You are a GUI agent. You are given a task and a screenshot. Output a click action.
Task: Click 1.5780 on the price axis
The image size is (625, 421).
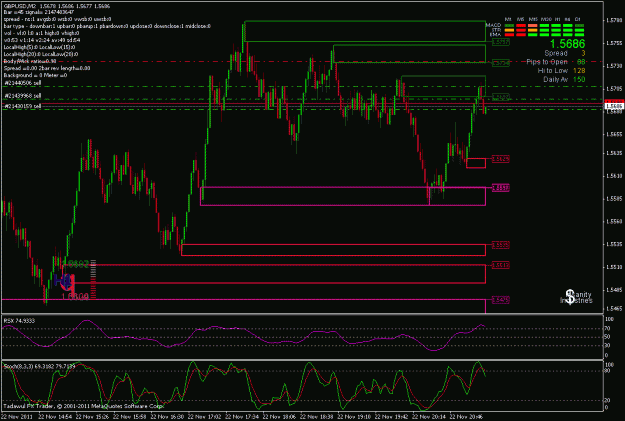(x=614, y=20)
